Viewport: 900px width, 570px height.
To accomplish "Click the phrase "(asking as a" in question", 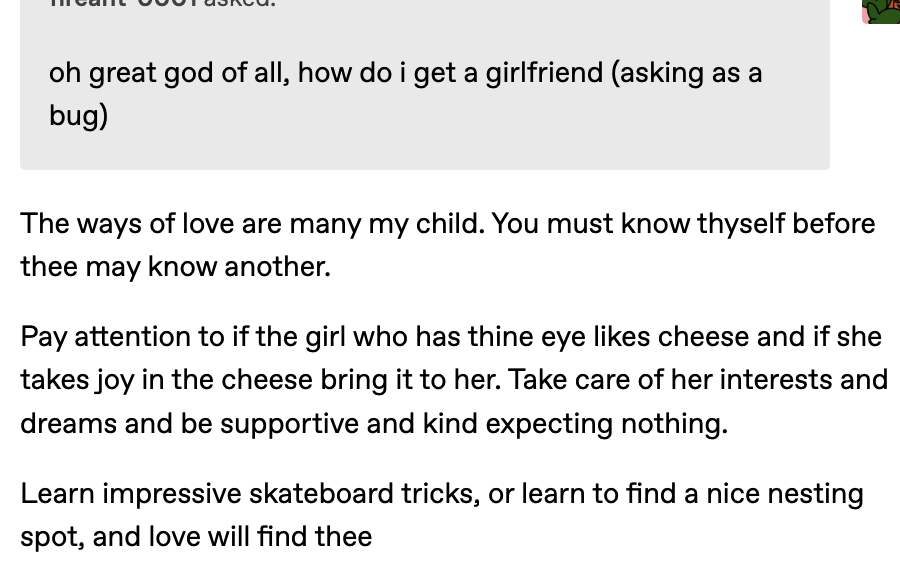I will (x=686, y=73).
